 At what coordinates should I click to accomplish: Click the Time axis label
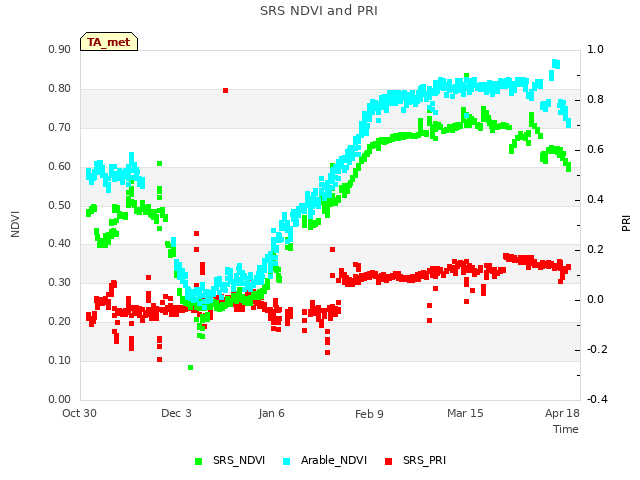tap(566, 429)
